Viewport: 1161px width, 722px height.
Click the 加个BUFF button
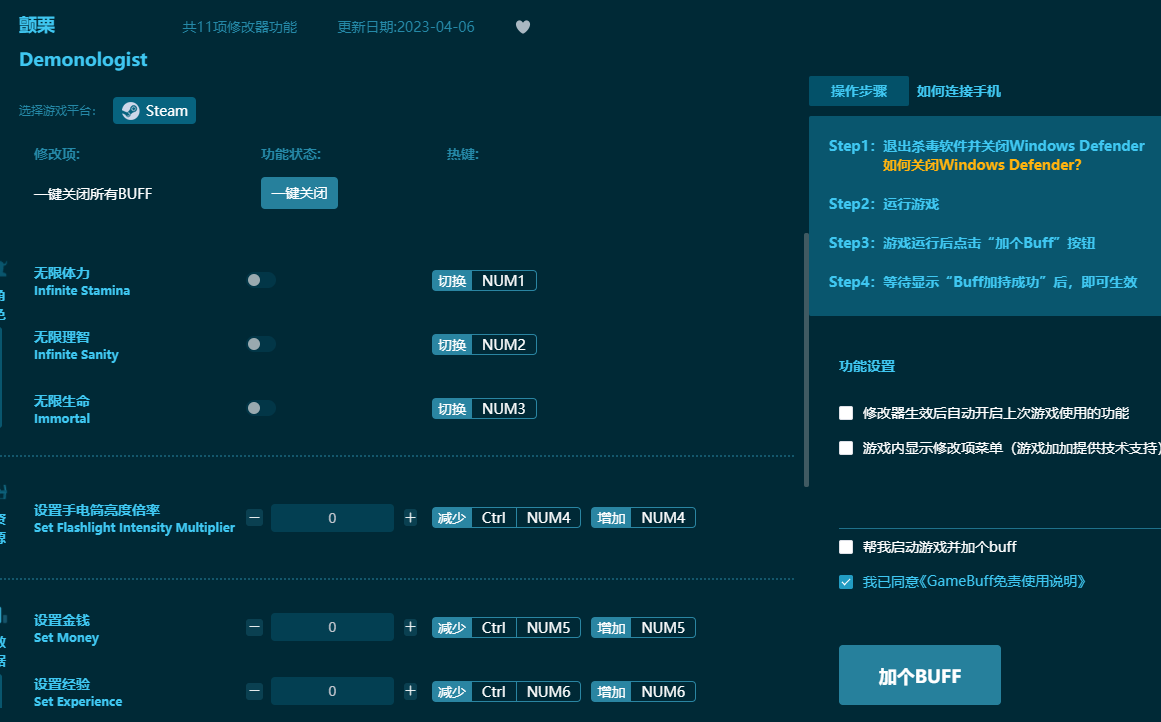point(920,675)
